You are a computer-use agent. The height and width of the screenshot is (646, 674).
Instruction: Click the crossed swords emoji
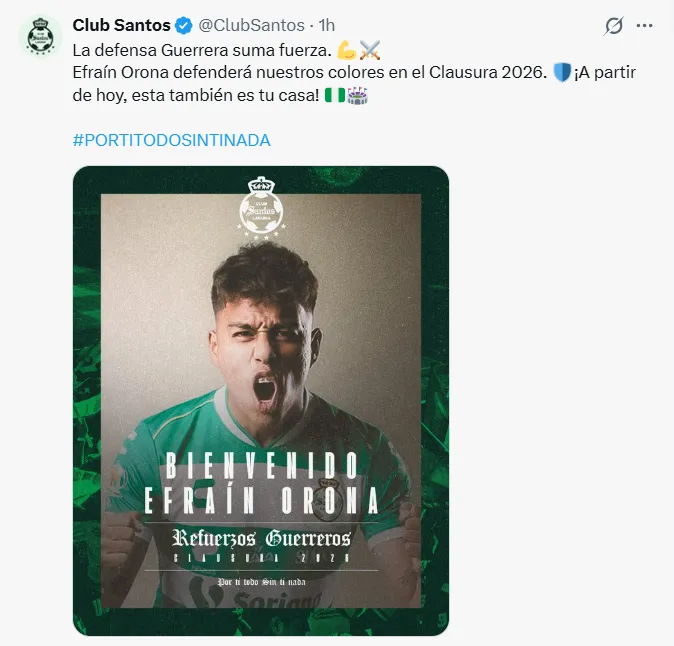[x=368, y=49]
